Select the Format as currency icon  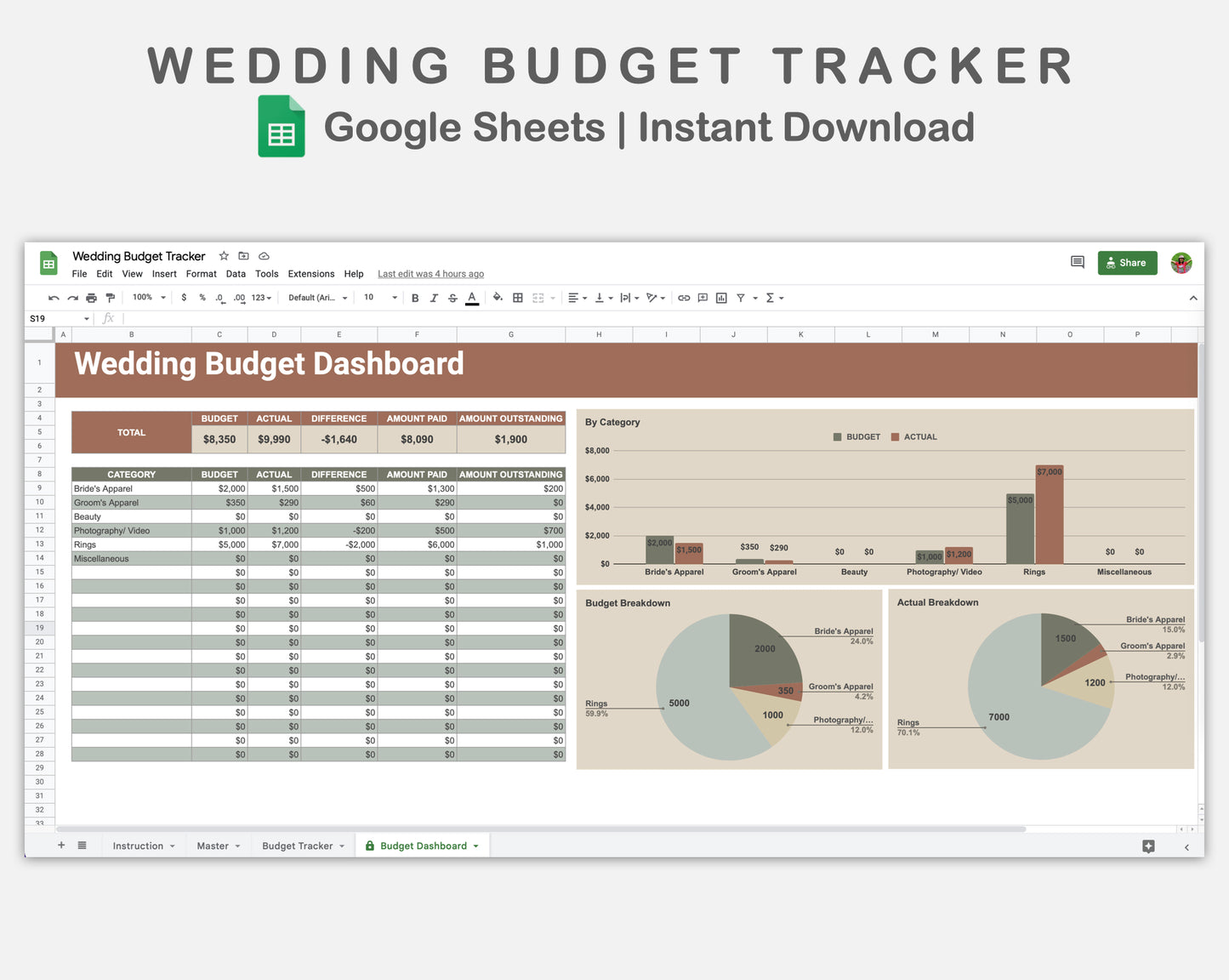(184, 298)
